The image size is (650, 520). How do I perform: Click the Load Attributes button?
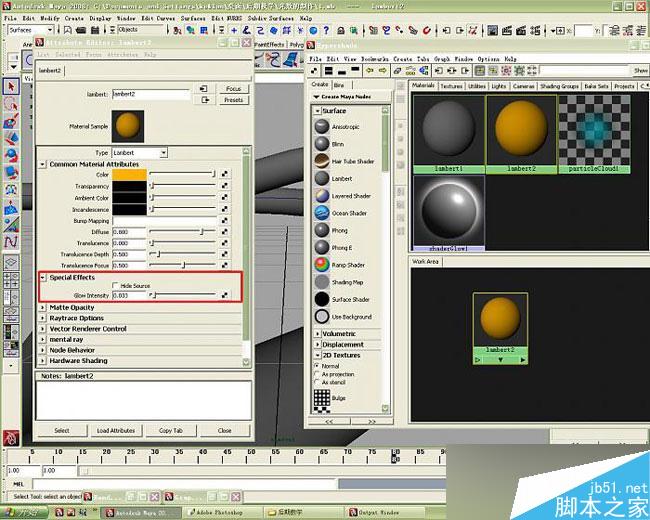click(116, 430)
